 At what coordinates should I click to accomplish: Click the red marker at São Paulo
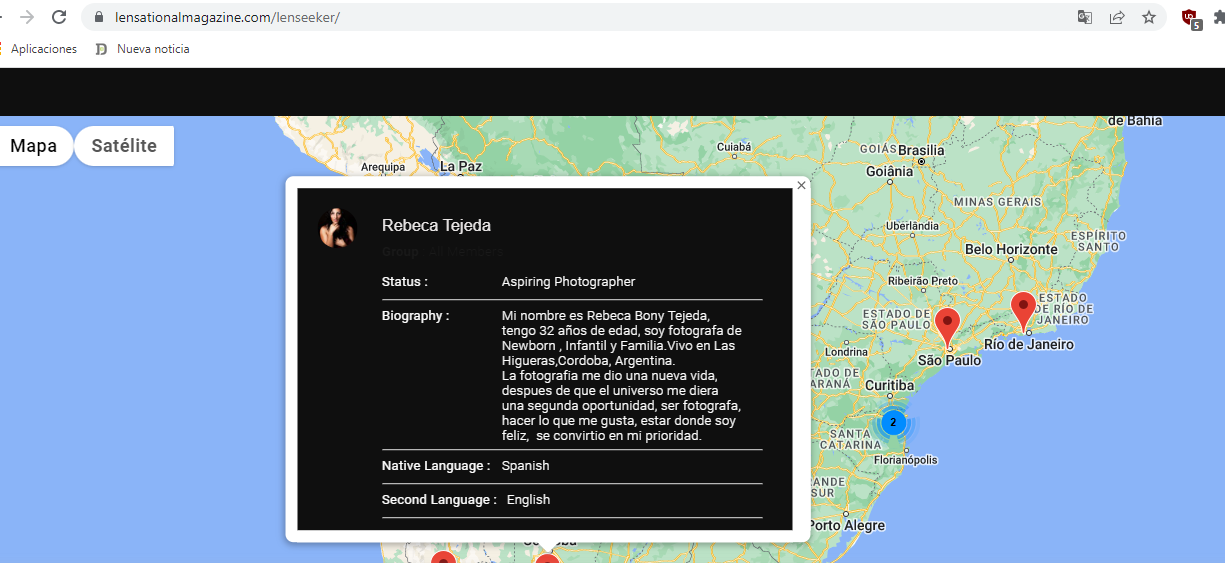(947, 325)
